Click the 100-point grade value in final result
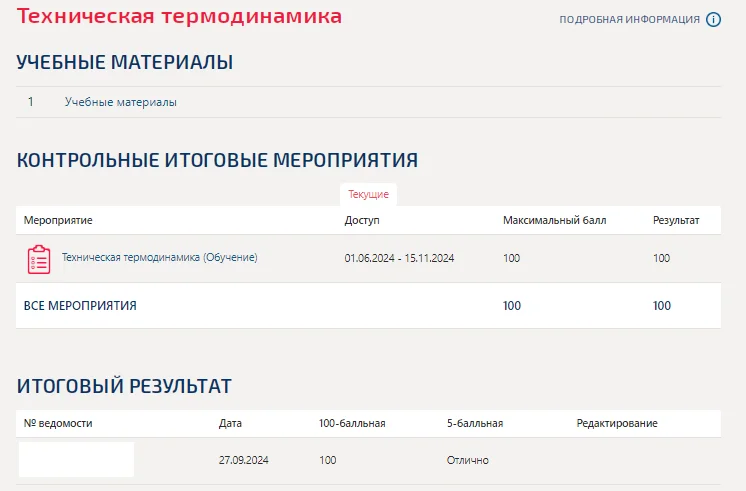Screen dimensions: 746x491 click(327, 460)
